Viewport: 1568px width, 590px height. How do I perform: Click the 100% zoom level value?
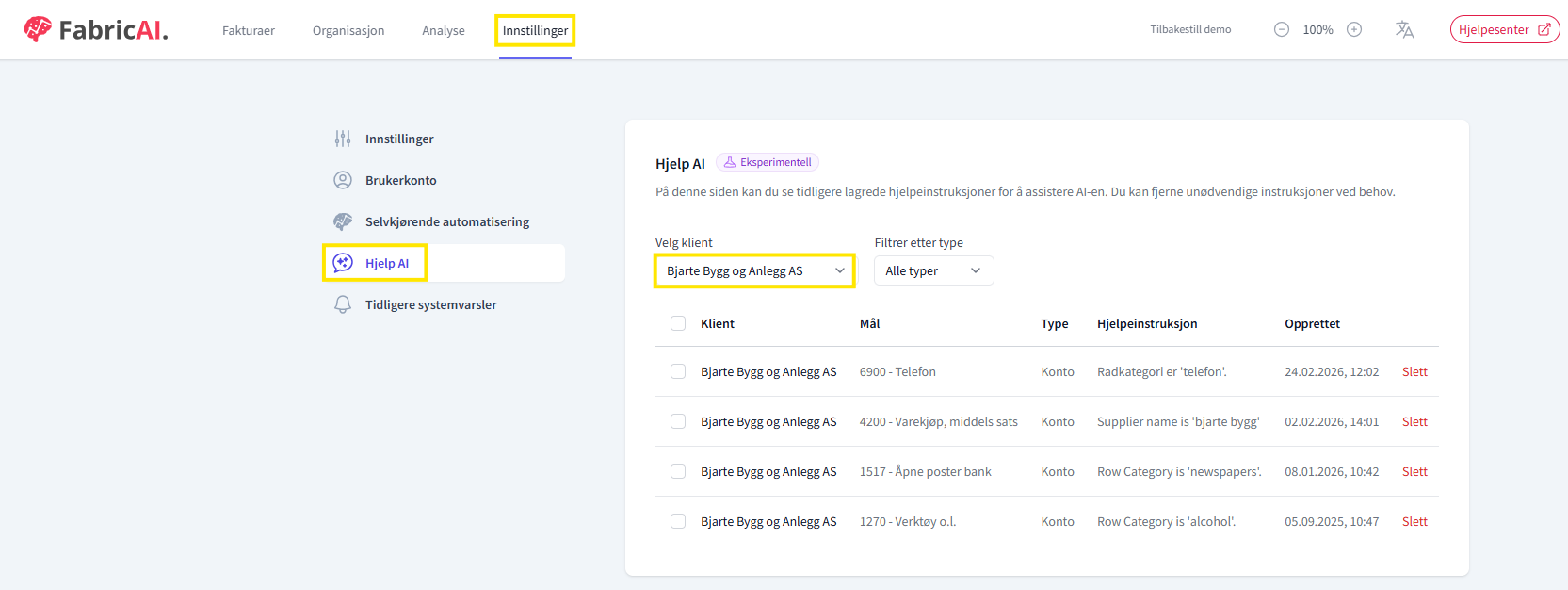coord(1317,29)
